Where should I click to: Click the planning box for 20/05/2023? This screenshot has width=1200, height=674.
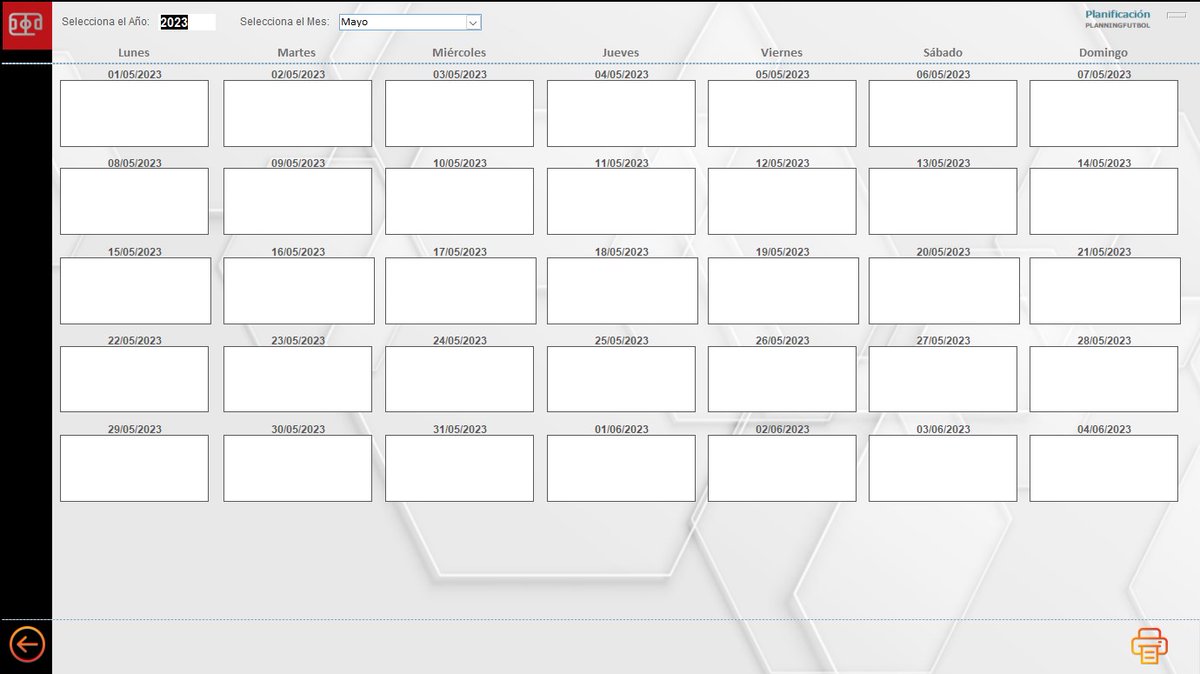pos(944,290)
